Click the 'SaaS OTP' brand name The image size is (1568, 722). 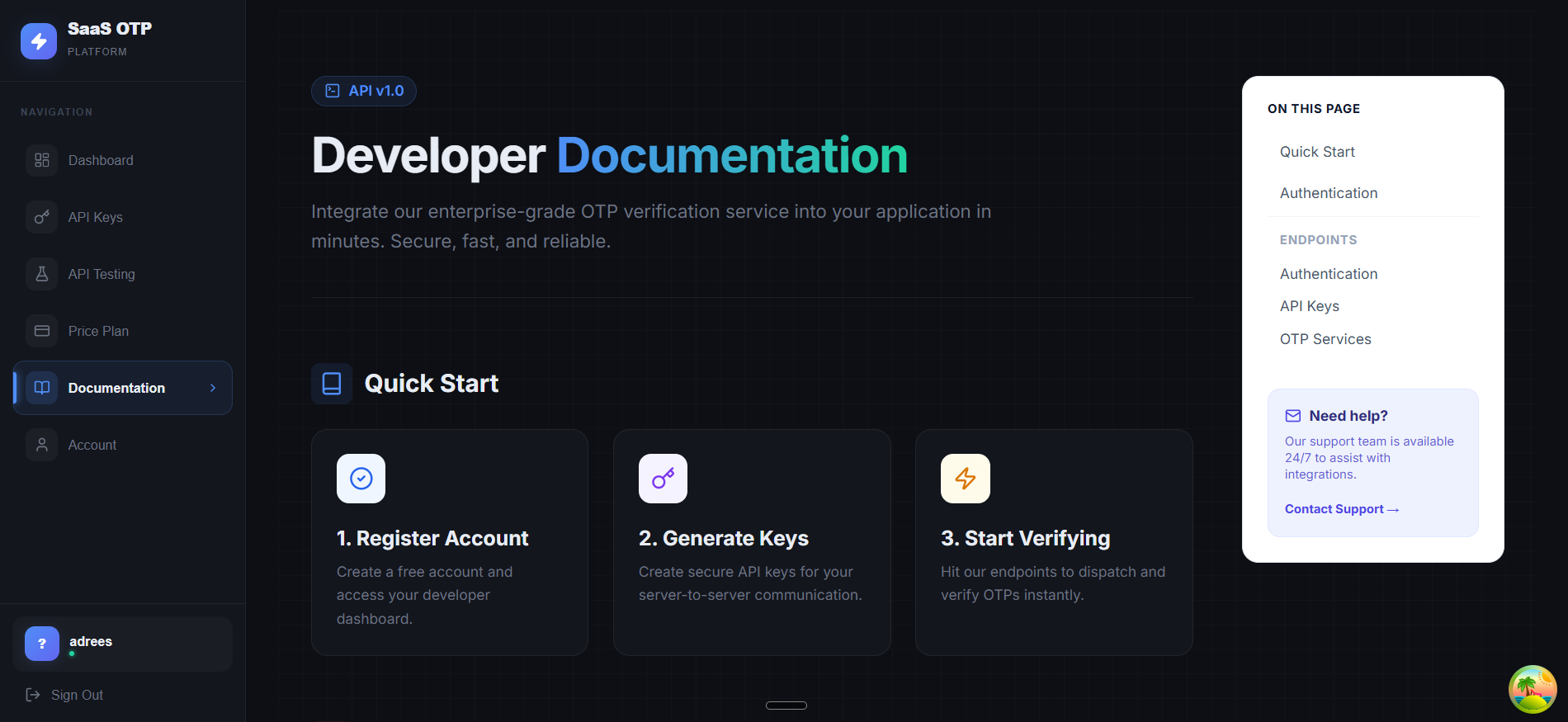(x=110, y=29)
